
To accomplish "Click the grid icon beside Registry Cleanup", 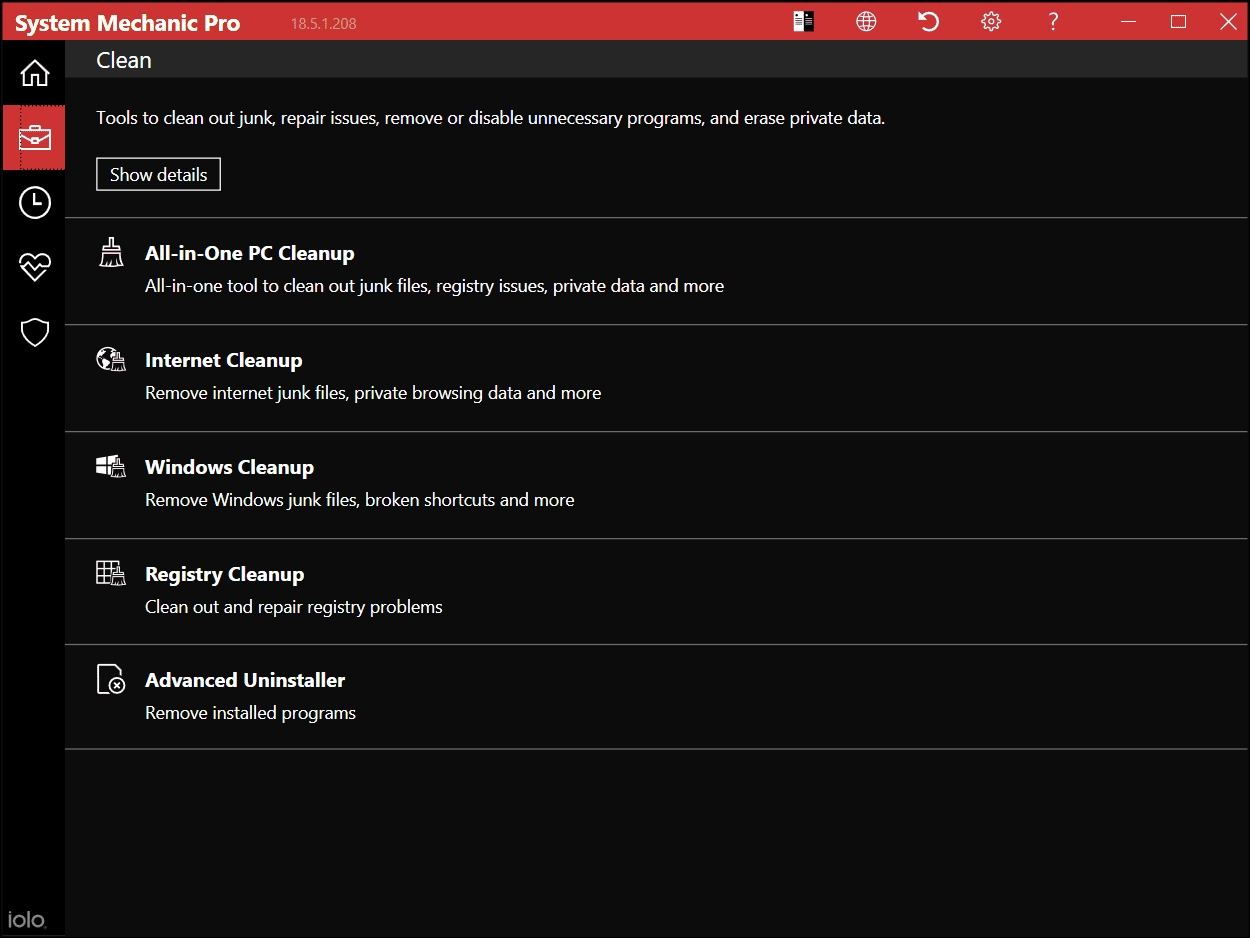I will coord(111,573).
